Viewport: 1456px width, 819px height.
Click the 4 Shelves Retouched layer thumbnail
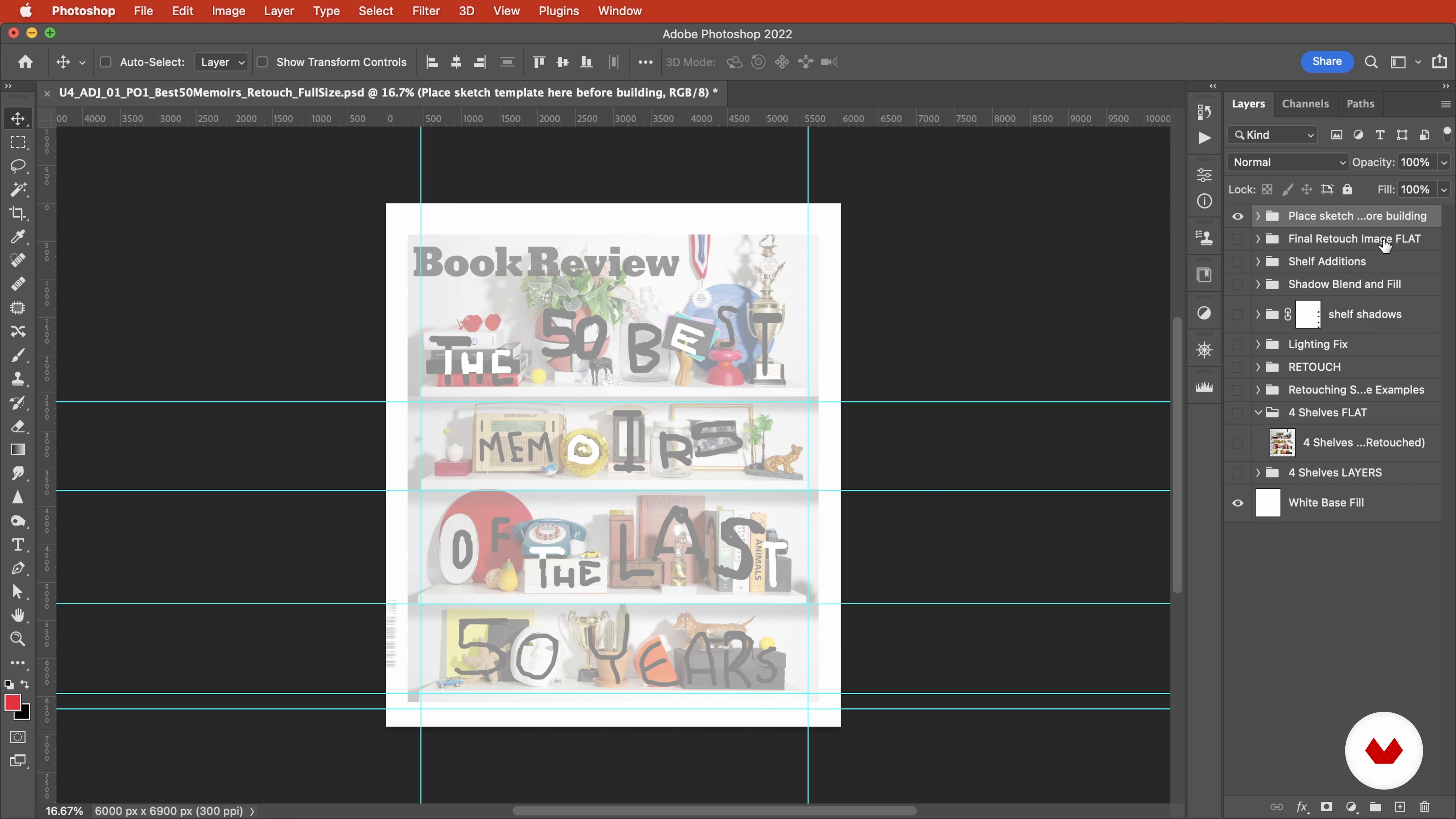click(1282, 442)
